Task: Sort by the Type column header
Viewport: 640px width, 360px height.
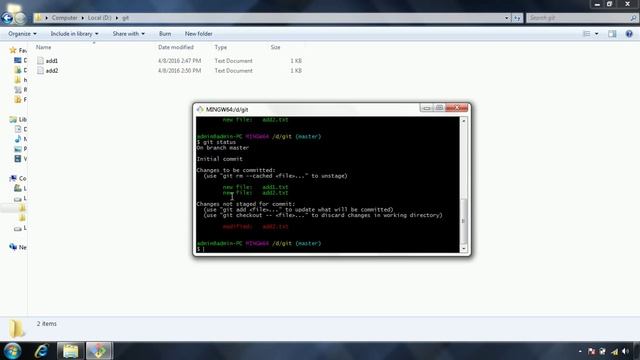Action: 220,47
